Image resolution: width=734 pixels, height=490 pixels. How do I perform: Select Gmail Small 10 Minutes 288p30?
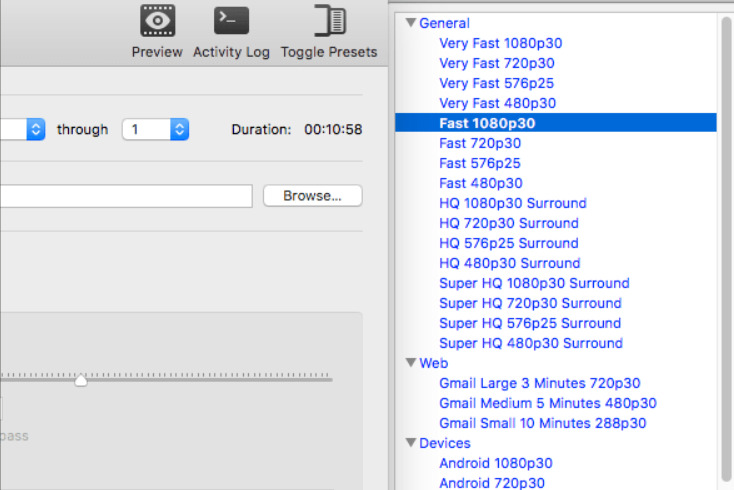point(543,423)
